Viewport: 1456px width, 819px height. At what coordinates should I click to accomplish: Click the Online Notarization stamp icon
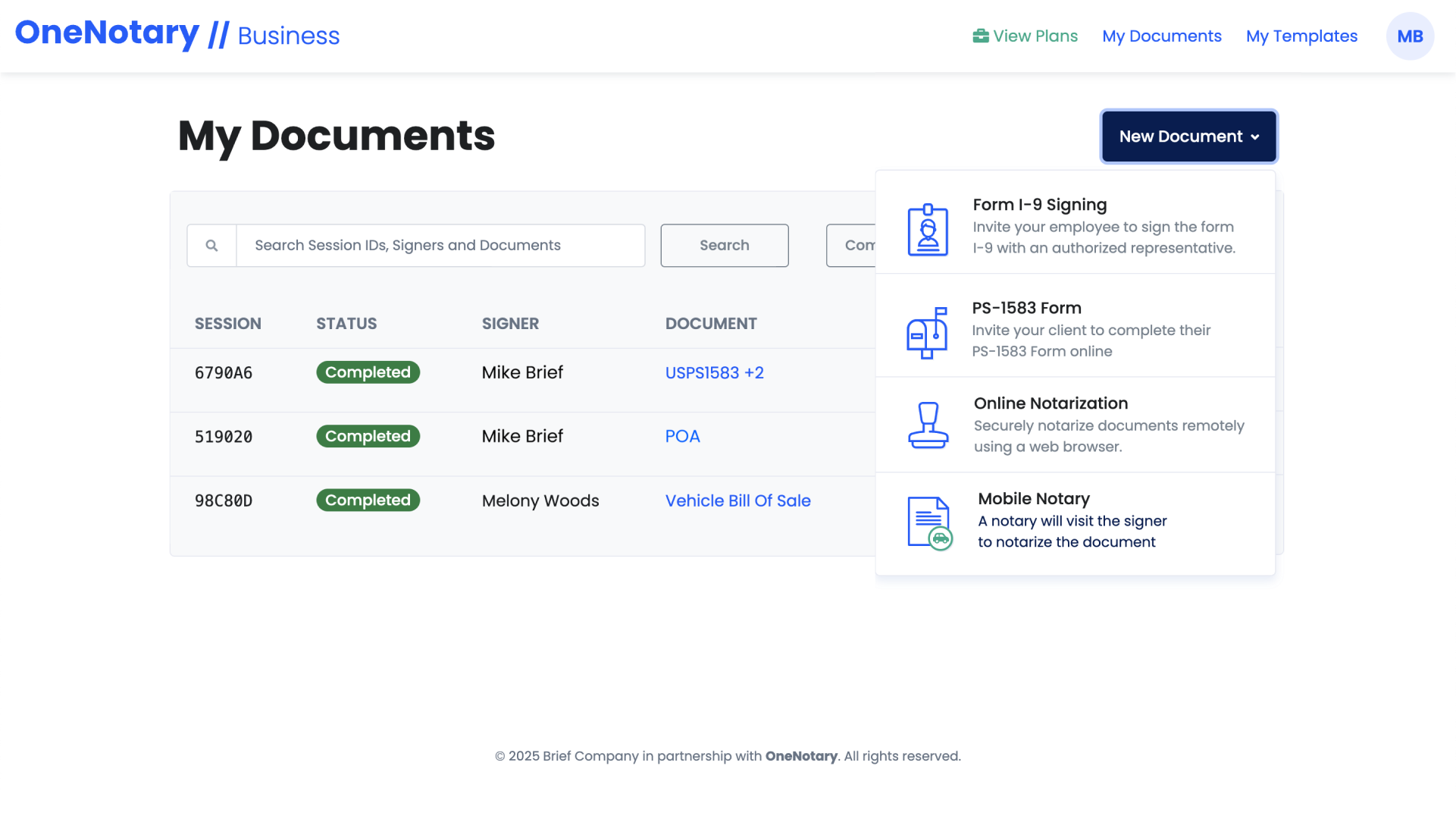tap(928, 425)
